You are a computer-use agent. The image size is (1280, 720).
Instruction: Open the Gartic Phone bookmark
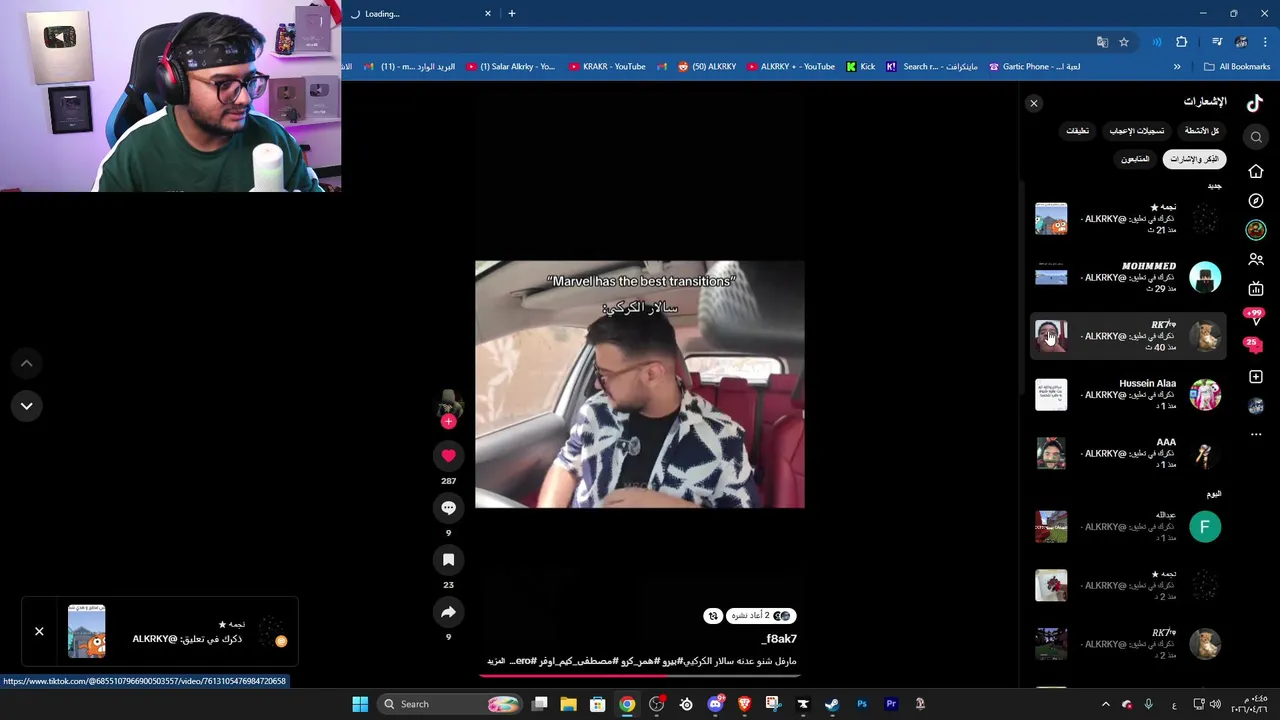pos(1034,66)
